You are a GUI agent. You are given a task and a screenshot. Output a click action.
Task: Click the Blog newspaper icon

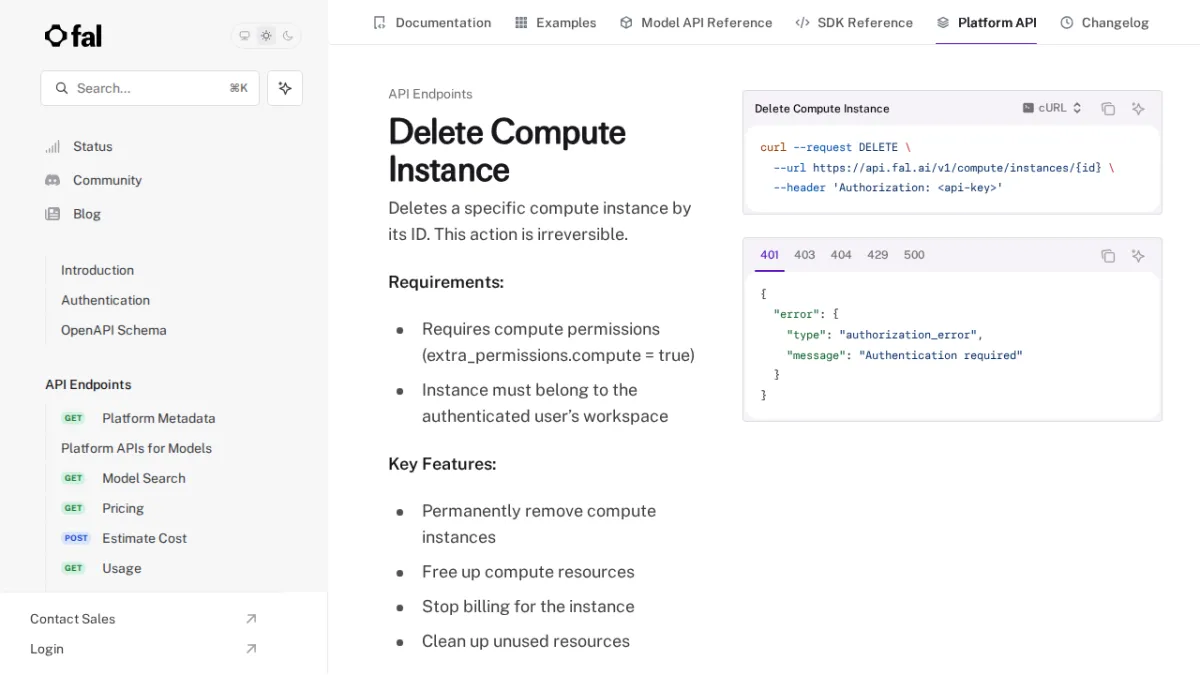[x=52, y=214]
